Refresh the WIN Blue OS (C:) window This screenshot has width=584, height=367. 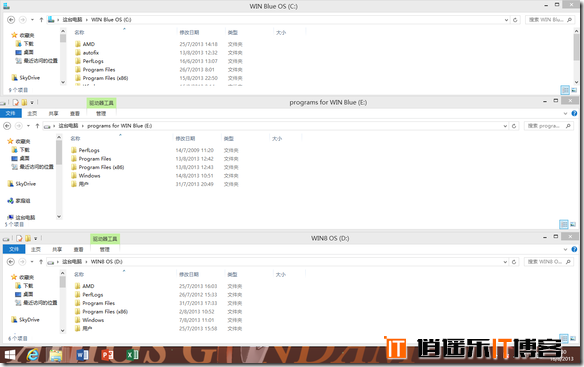click(x=515, y=20)
